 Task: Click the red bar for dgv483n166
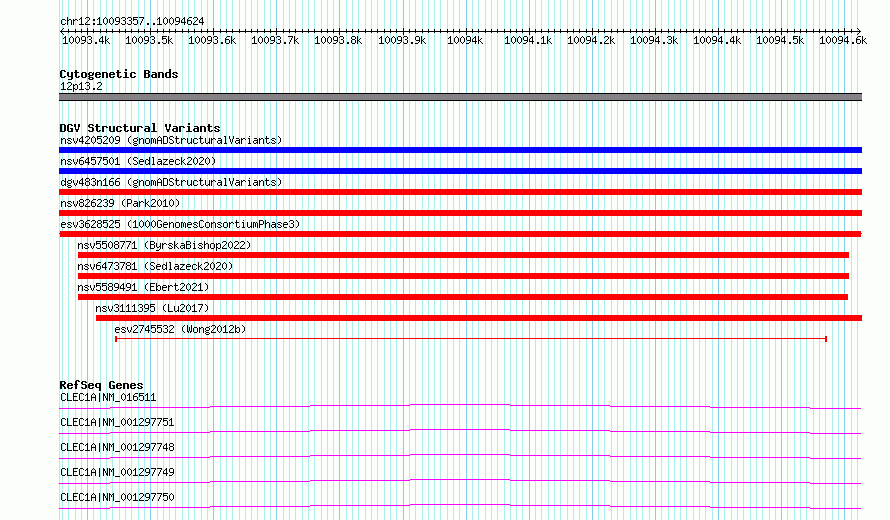[x=460, y=192]
